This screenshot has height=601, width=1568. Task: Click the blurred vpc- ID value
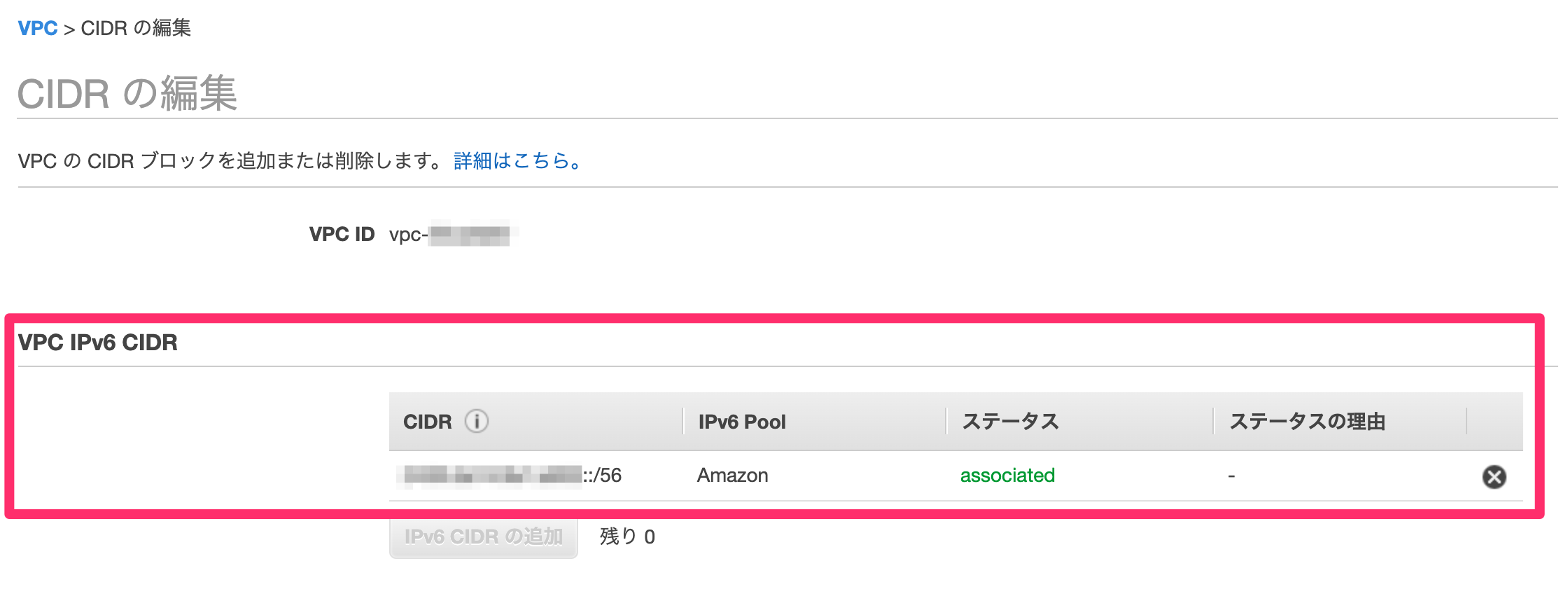click(x=454, y=234)
